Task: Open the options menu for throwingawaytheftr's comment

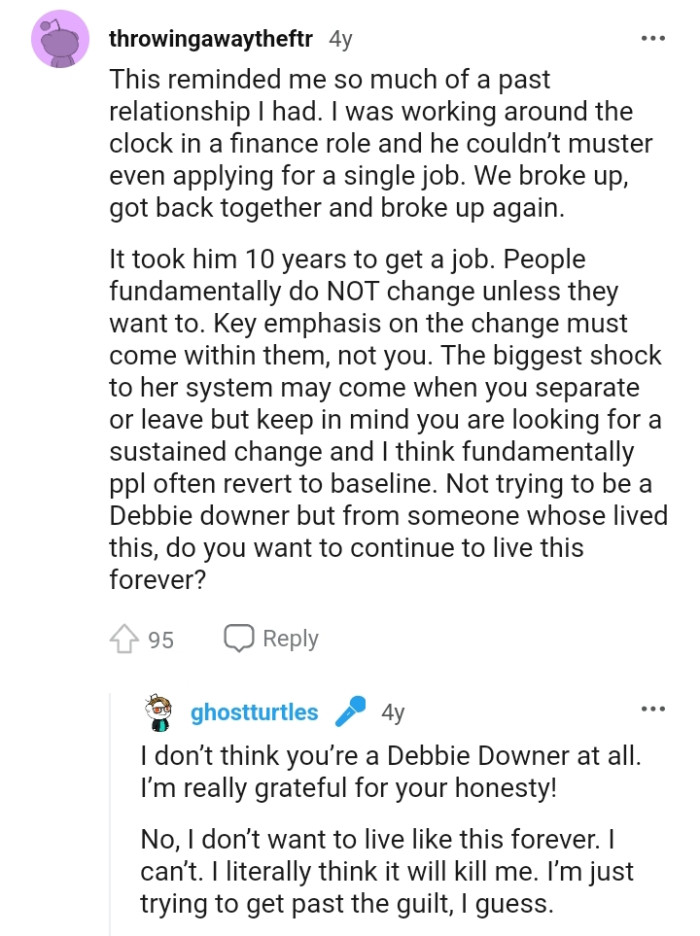Action: pyautogui.click(x=652, y=36)
